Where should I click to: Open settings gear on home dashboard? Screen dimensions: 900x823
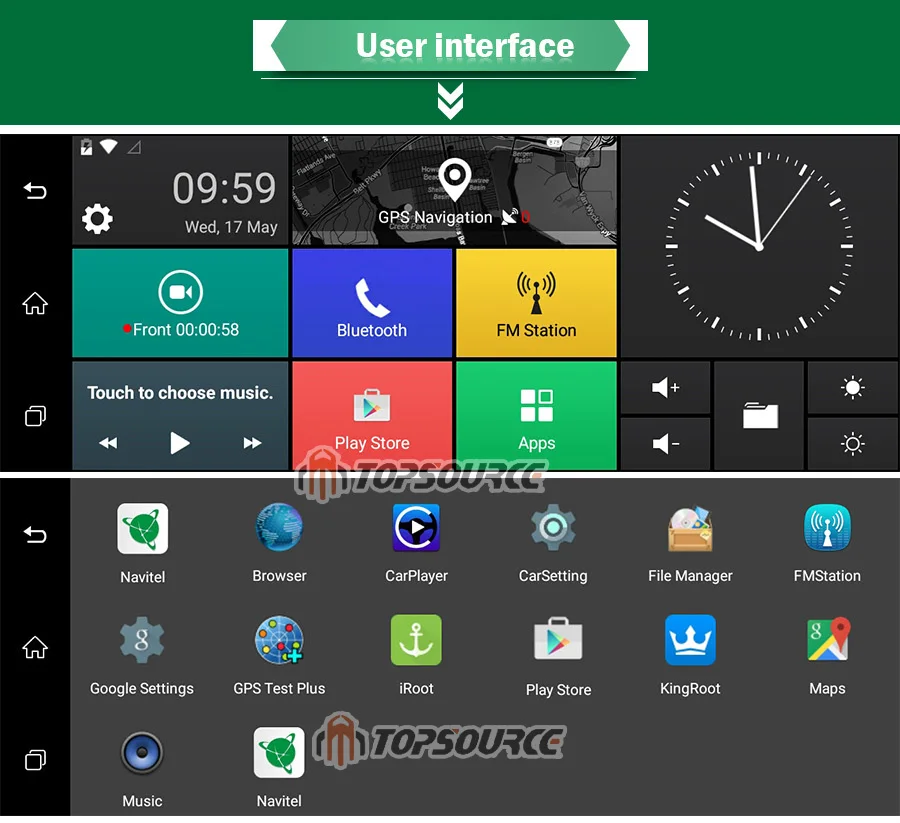point(97,219)
